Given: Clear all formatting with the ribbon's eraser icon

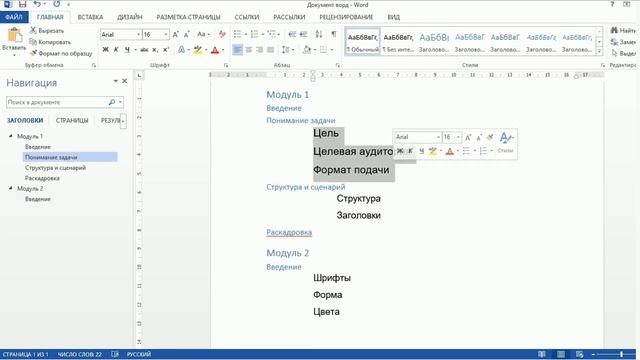Looking at the screenshot, I should point(222,35).
